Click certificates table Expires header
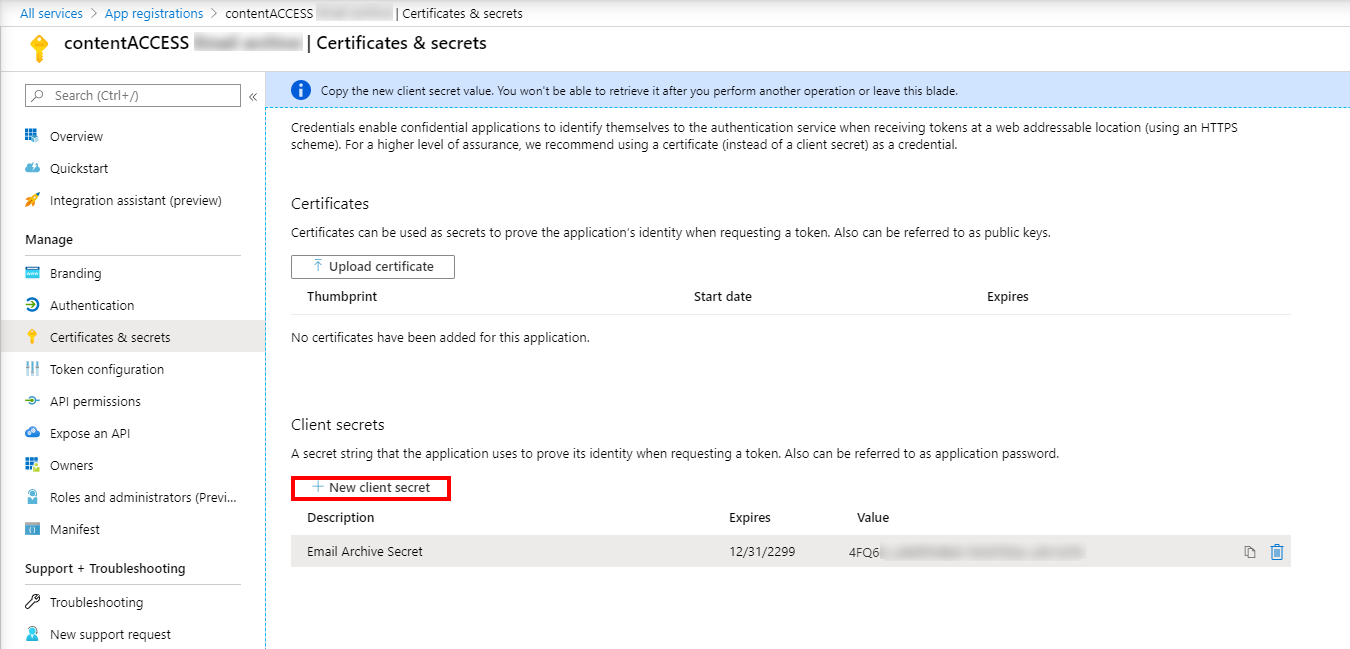The height and width of the screenshot is (649, 1350). tap(1008, 297)
